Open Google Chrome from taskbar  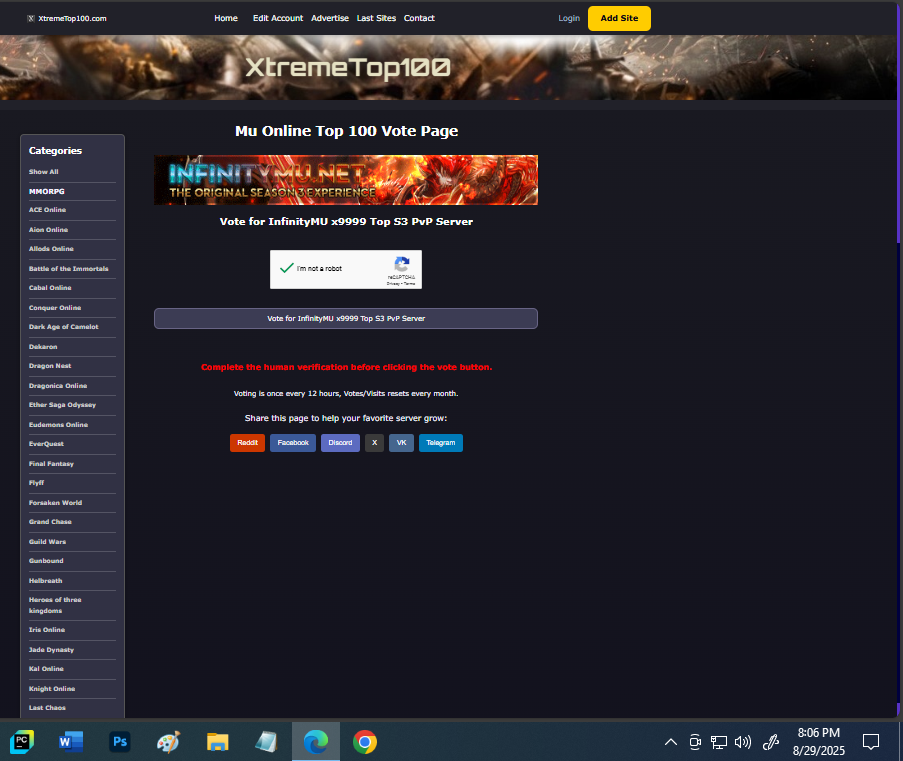click(365, 741)
